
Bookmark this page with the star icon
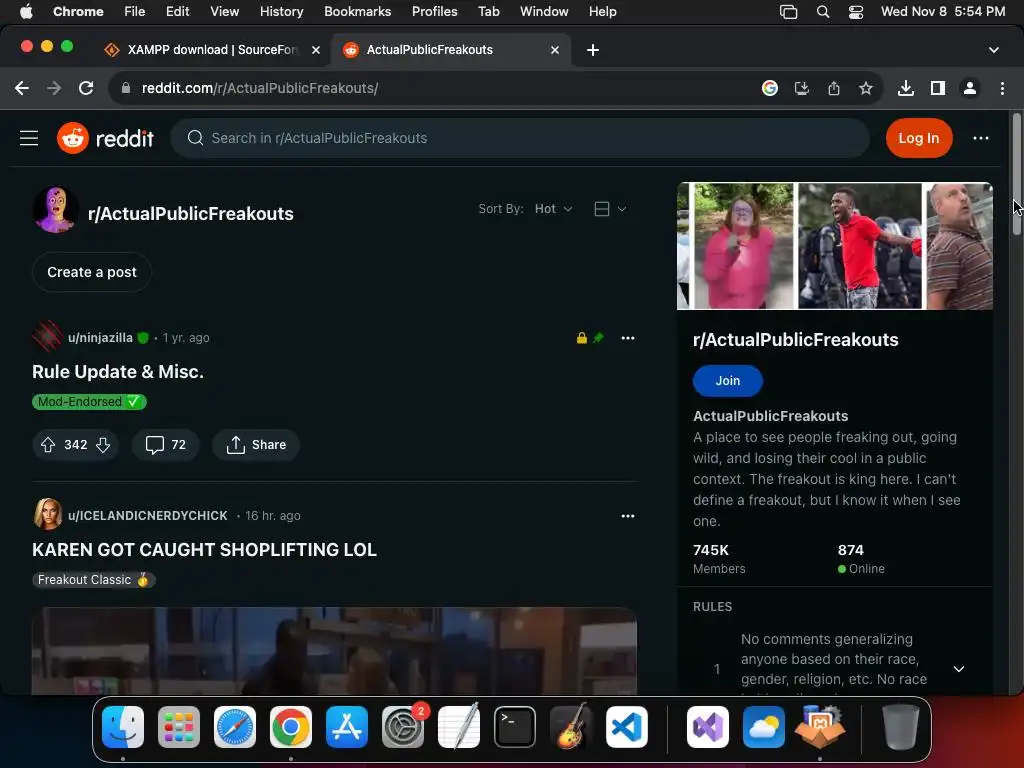point(866,88)
